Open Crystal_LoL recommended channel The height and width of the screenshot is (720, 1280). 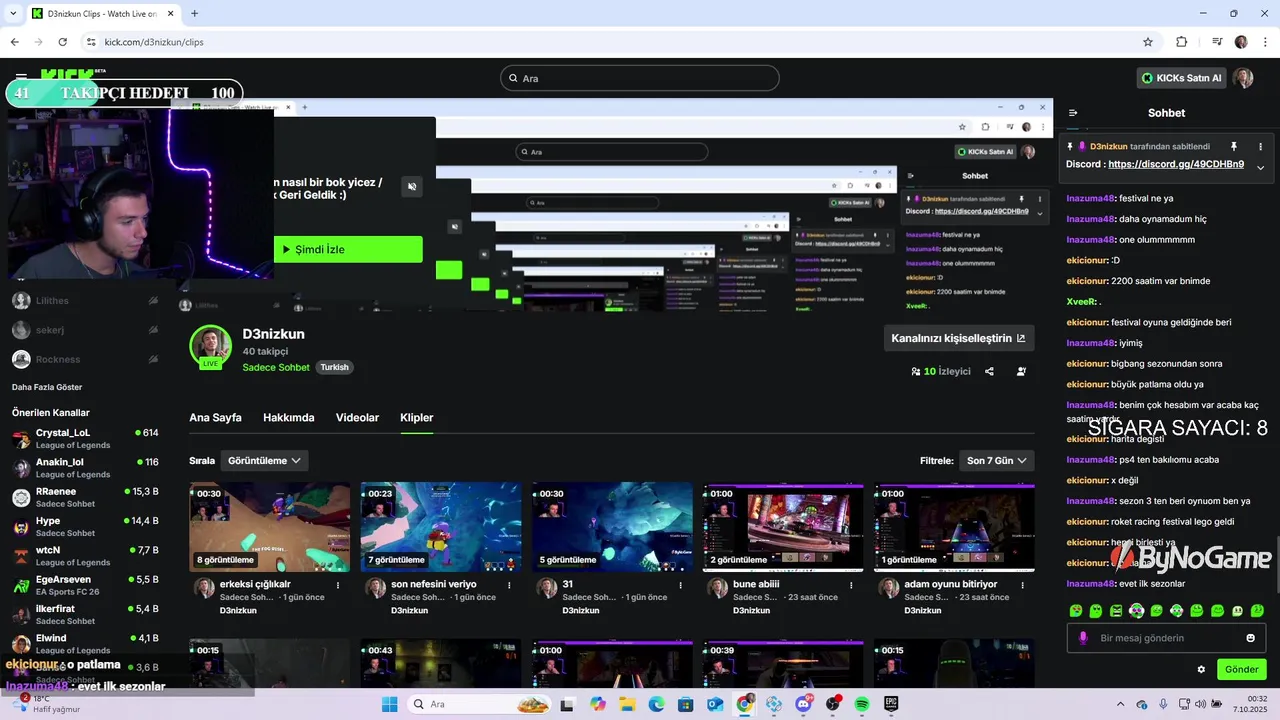85,439
